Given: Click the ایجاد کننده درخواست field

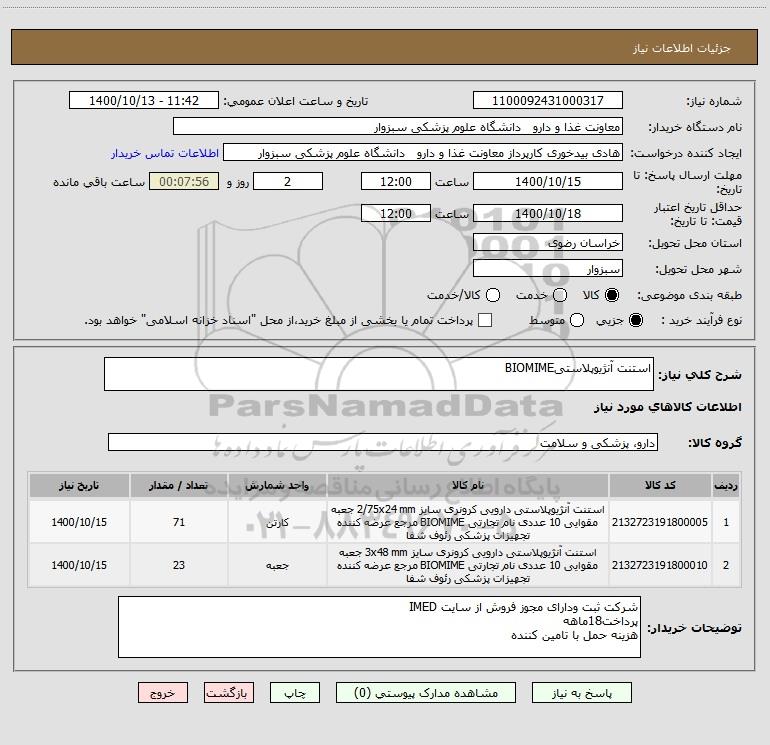Looking at the screenshot, I should pyautogui.click(x=423, y=153).
